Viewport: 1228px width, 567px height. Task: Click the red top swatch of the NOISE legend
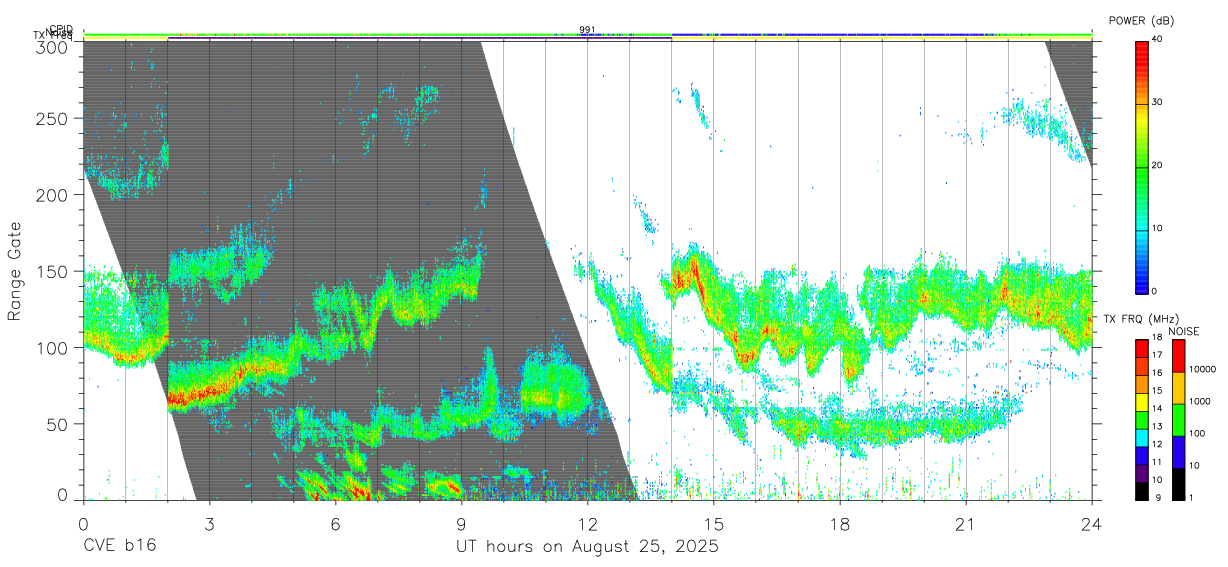pyautogui.click(x=1177, y=356)
